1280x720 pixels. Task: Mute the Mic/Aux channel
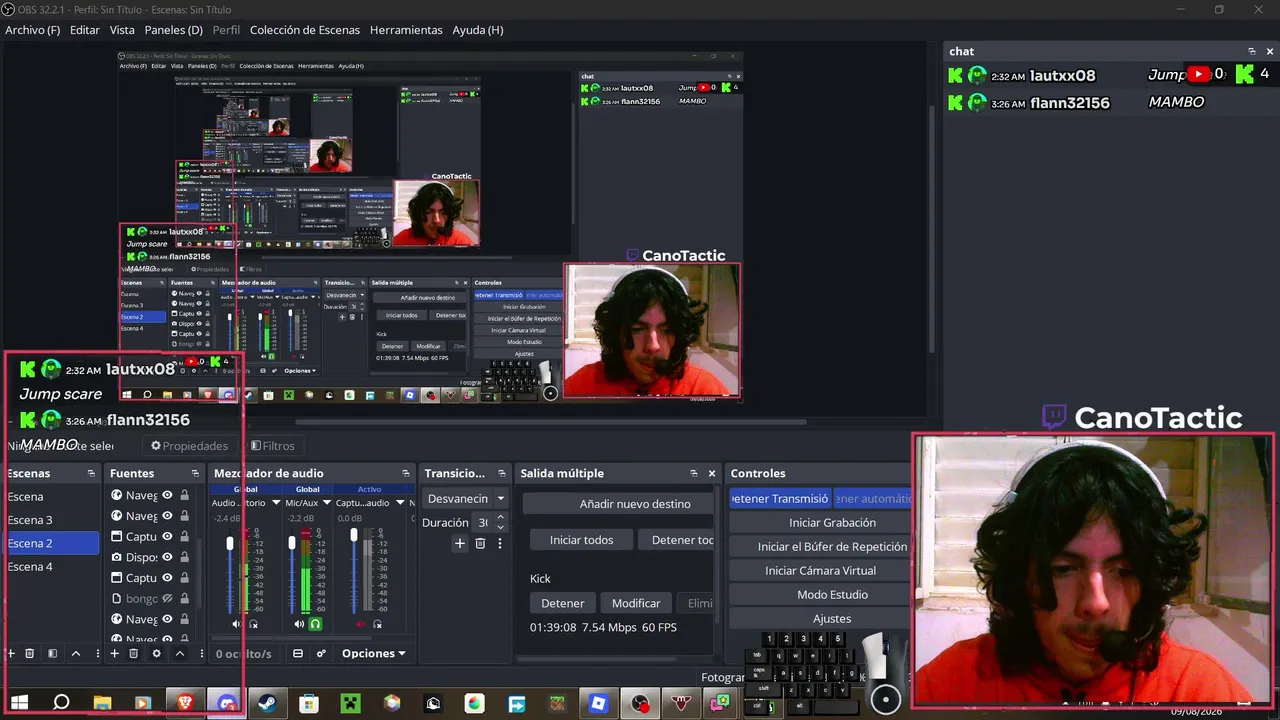299,624
